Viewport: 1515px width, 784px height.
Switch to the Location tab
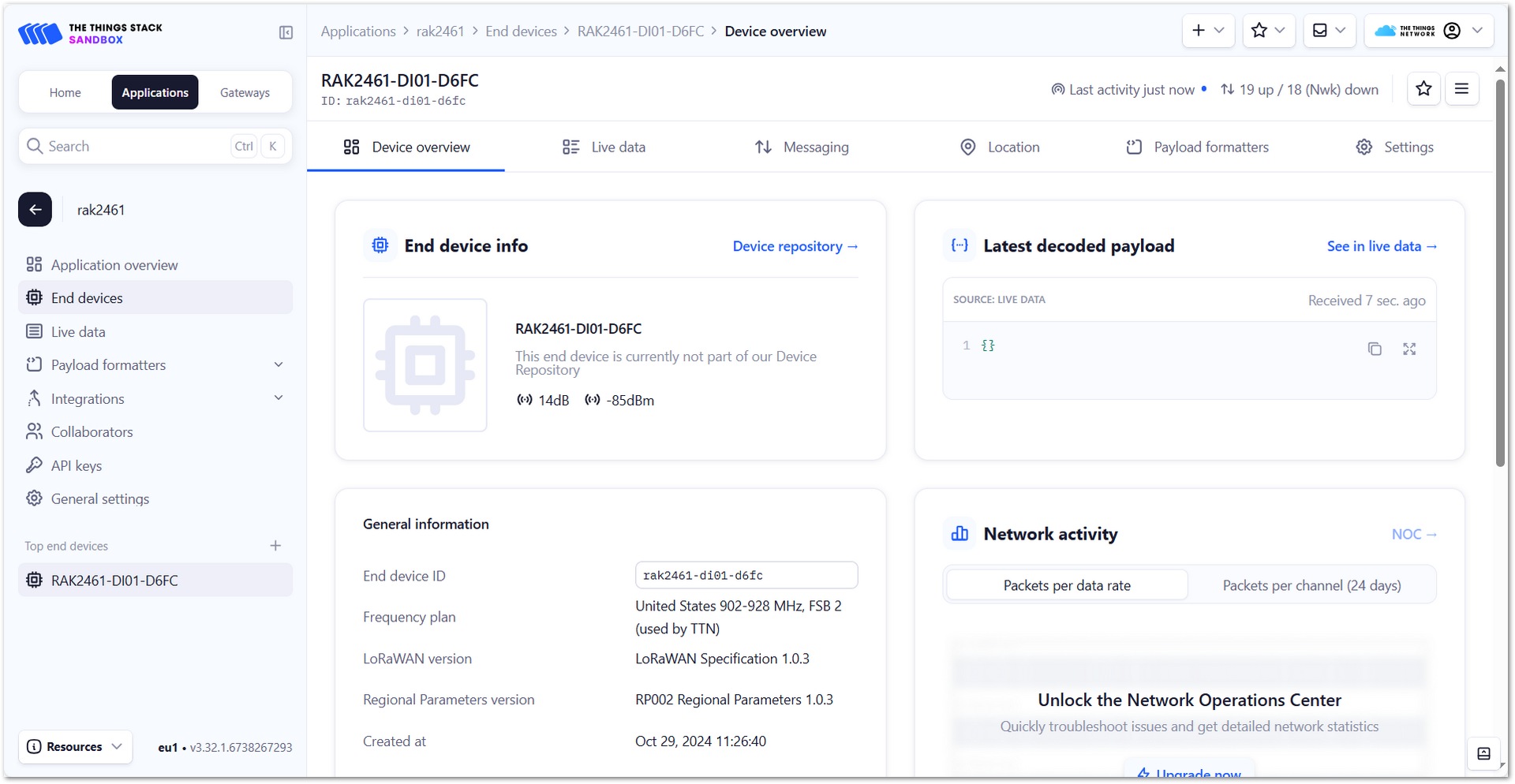pyautogui.click(x=999, y=147)
